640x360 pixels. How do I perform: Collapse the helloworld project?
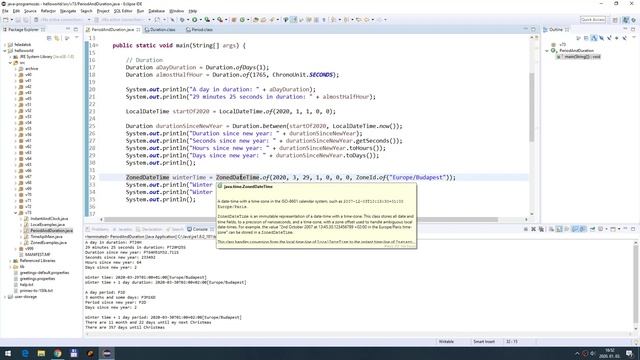[5, 51]
